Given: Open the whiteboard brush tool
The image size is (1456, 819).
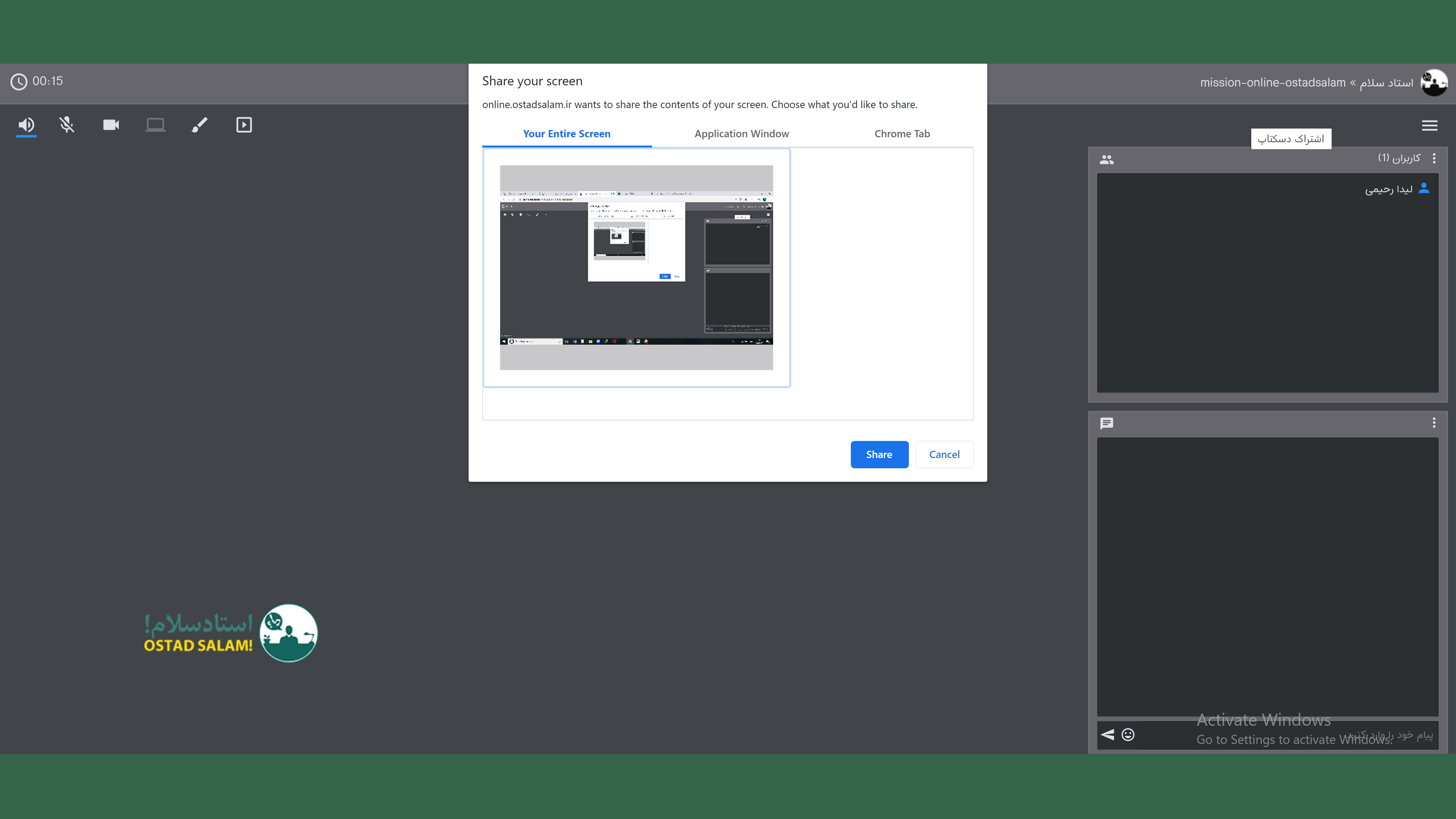Looking at the screenshot, I should point(199,124).
